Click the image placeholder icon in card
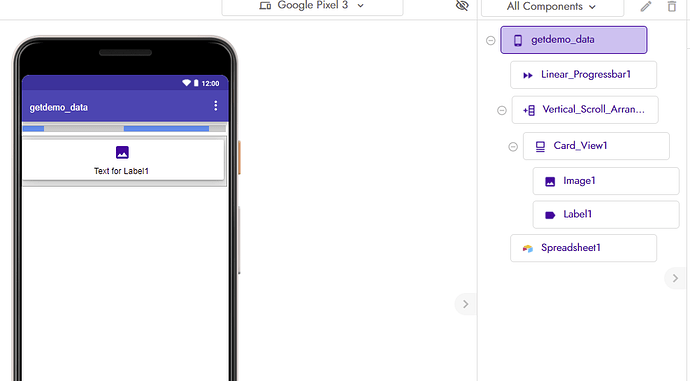This screenshot has height=381, width=690. click(122, 152)
